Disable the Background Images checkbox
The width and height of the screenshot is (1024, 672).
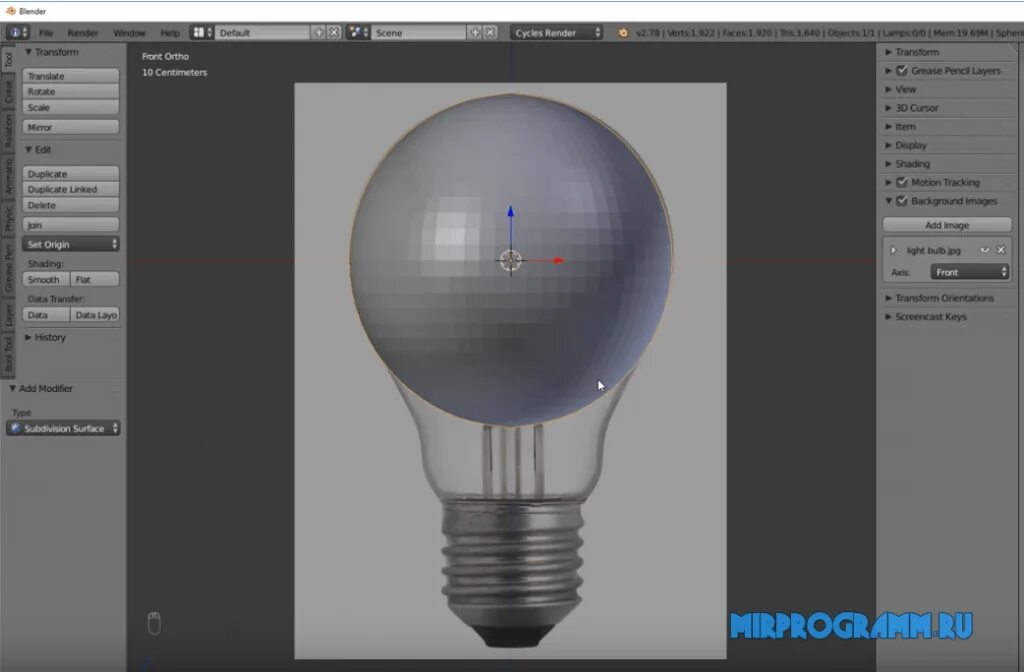[x=902, y=201]
